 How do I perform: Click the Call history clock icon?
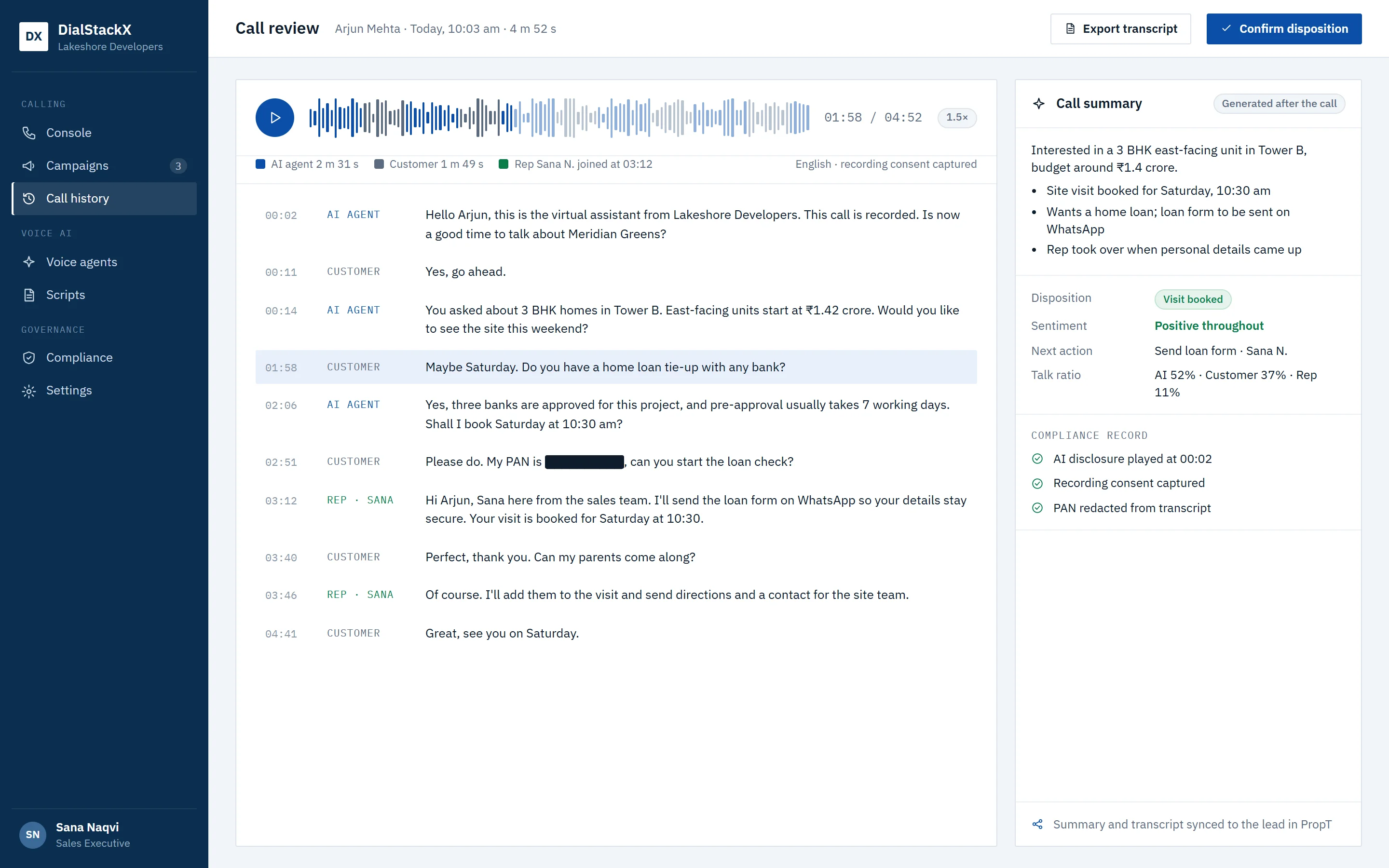29,198
